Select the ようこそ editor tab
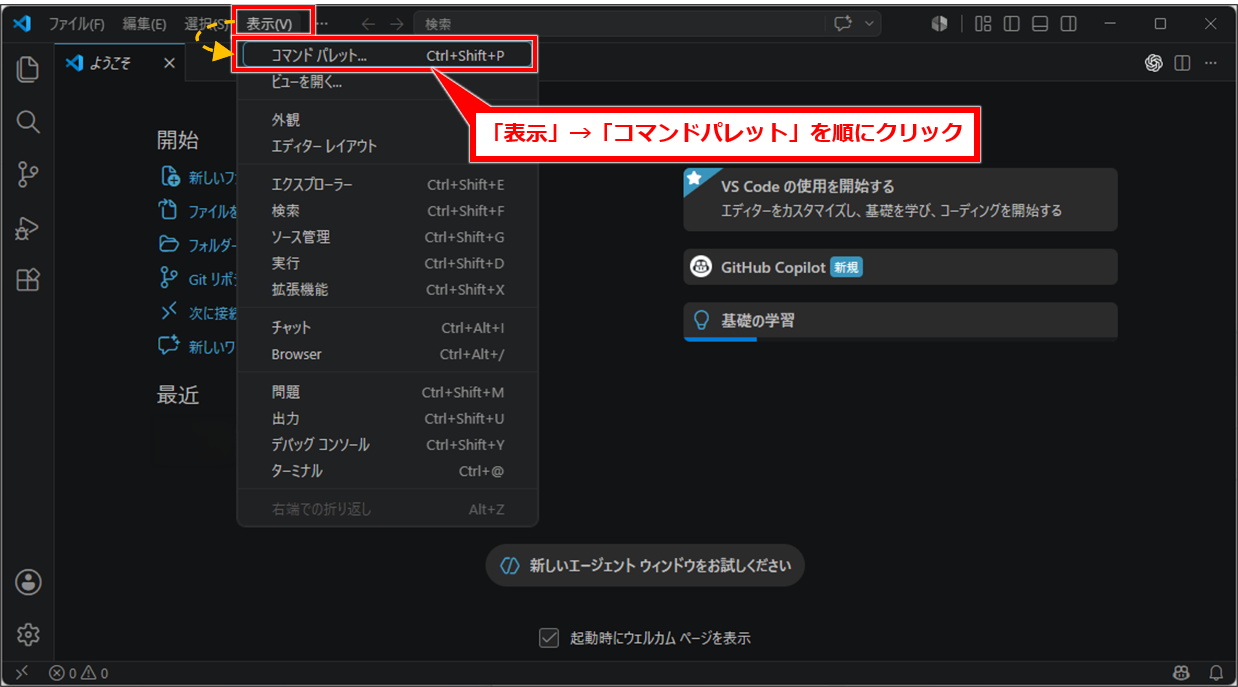 120,63
